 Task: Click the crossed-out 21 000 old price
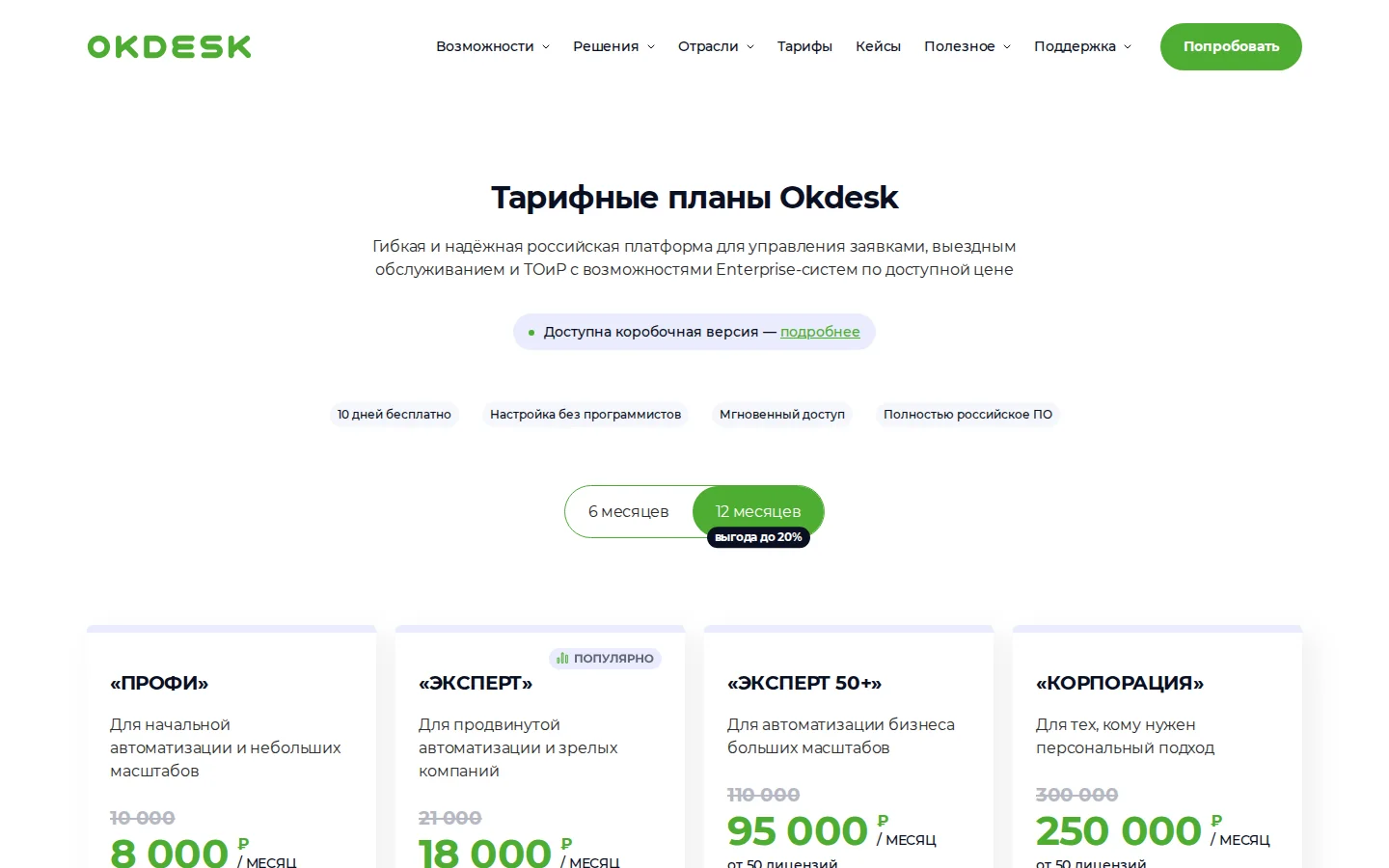tap(449, 818)
